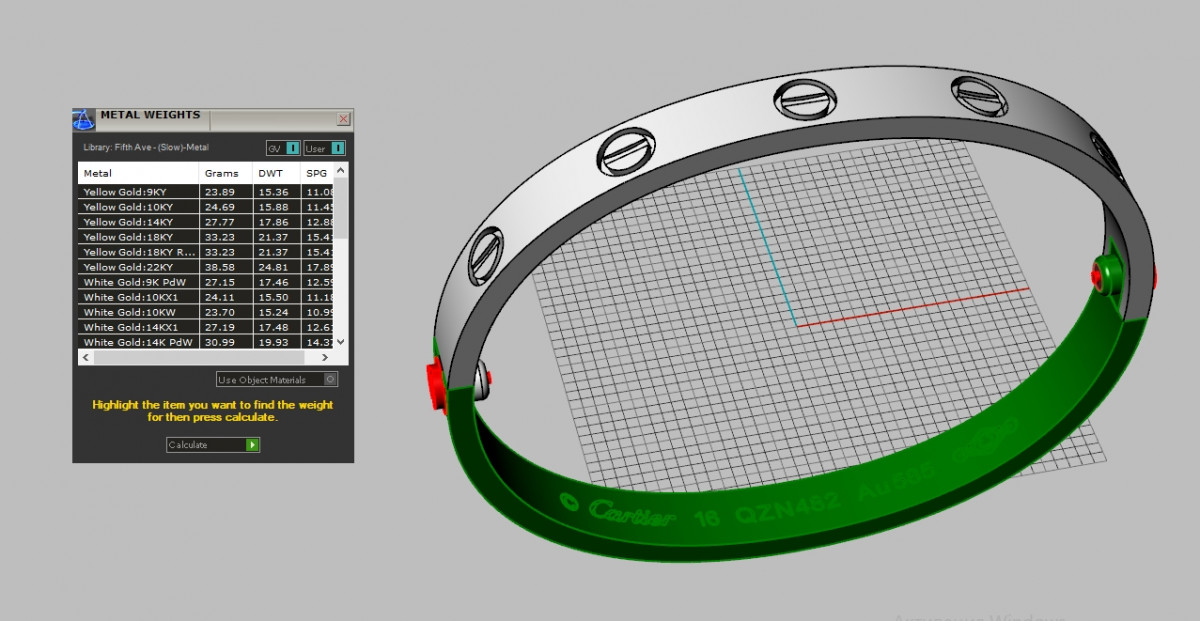The width and height of the screenshot is (1200, 621).
Task: Select the Yellow Gold:18KY row
Action: pos(206,237)
